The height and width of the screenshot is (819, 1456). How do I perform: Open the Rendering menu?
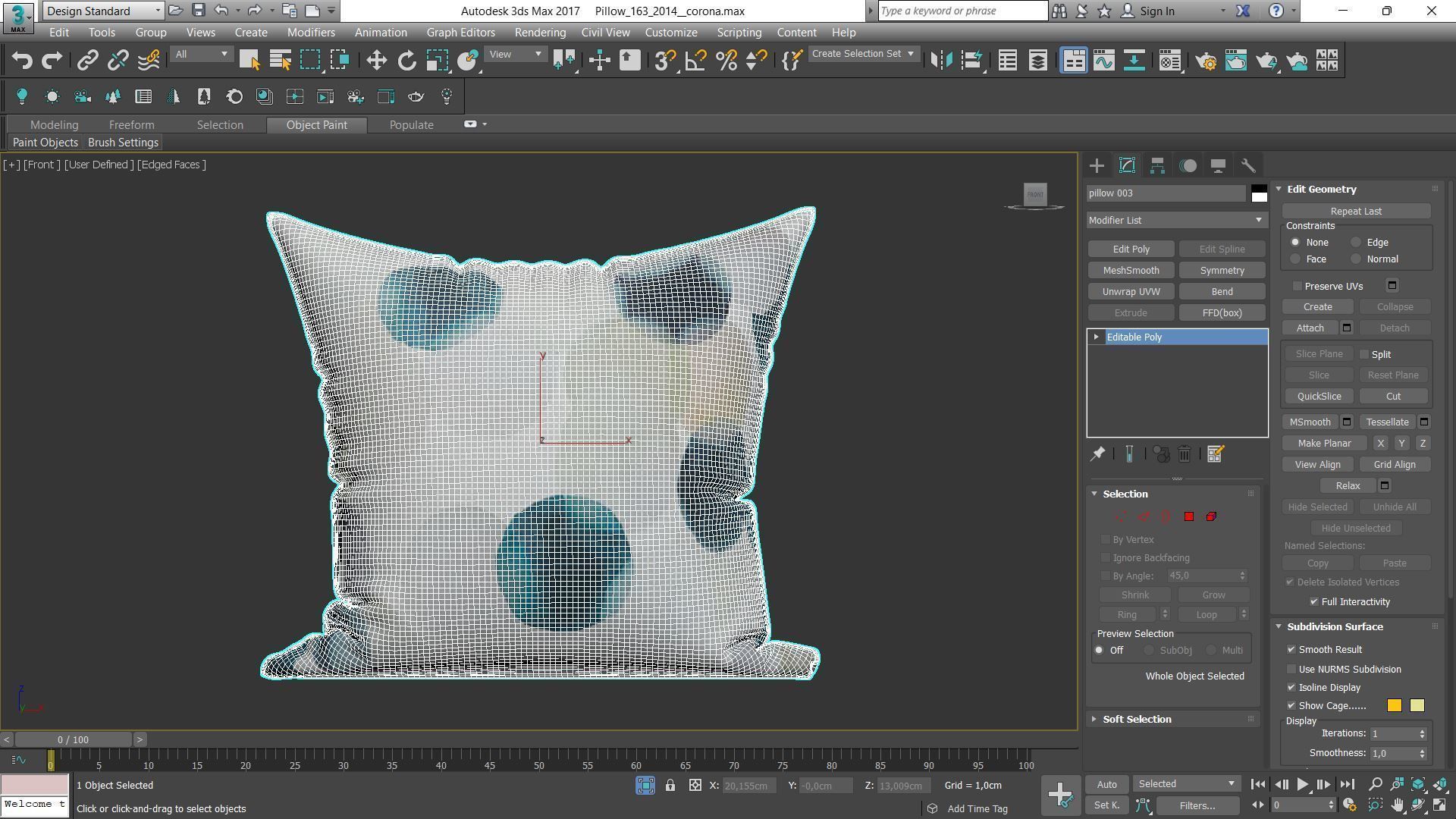pyautogui.click(x=540, y=33)
